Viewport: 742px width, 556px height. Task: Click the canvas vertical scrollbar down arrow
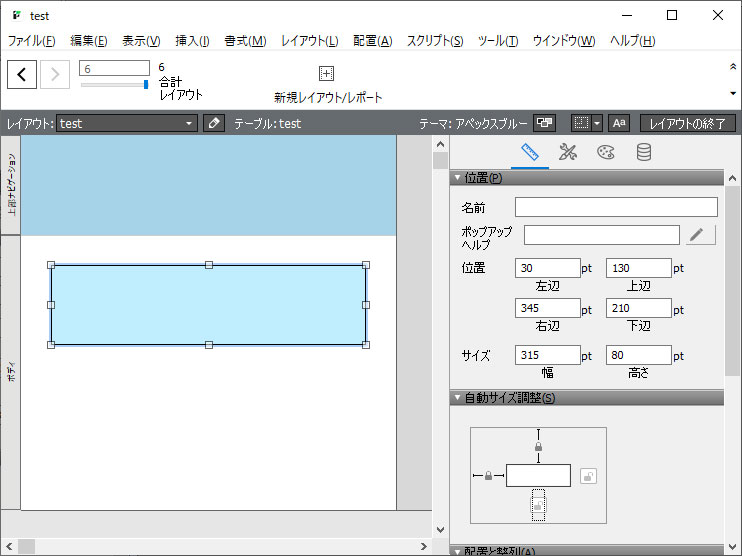[441, 530]
